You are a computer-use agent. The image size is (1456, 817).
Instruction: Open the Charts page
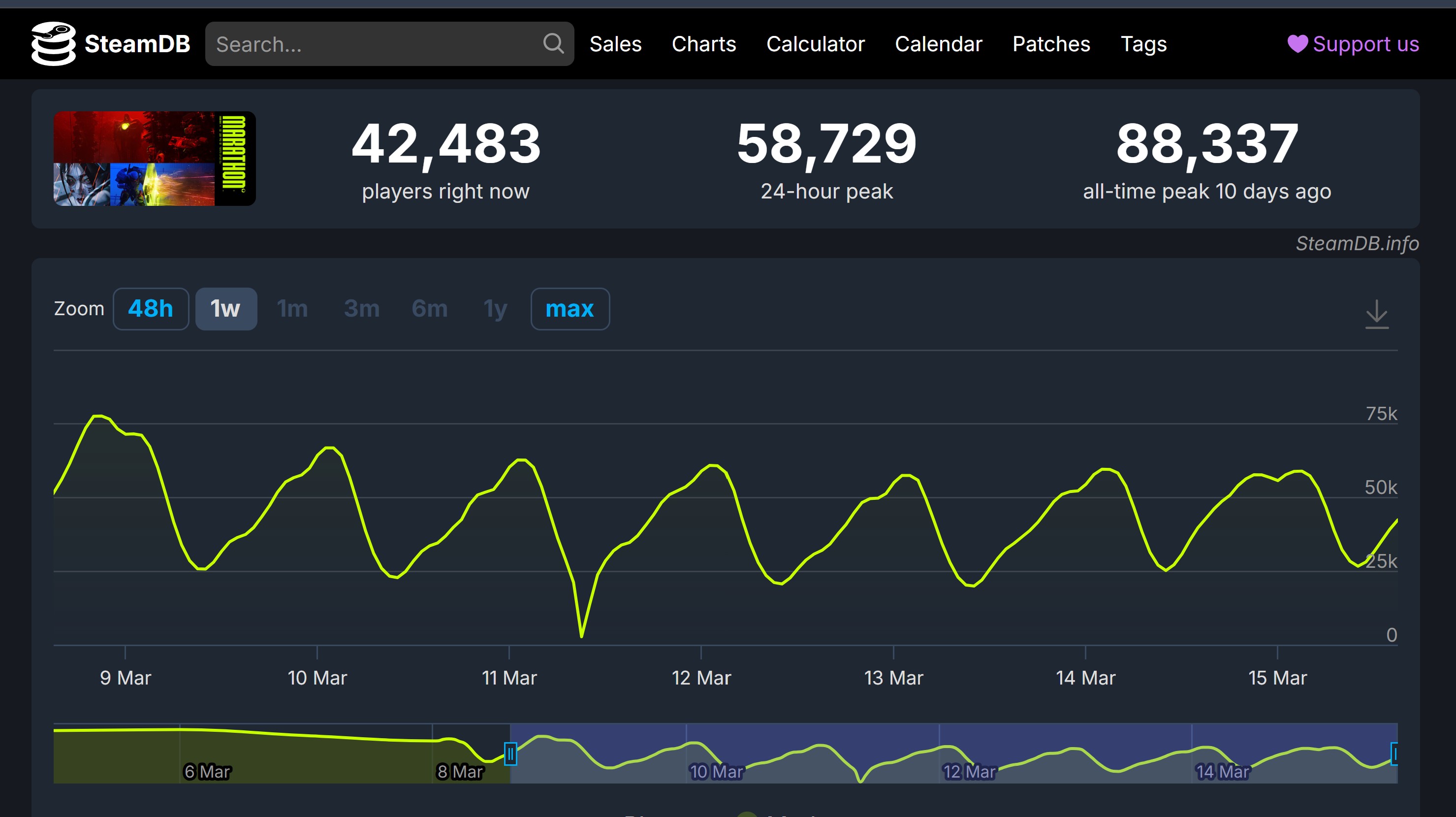coord(704,44)
